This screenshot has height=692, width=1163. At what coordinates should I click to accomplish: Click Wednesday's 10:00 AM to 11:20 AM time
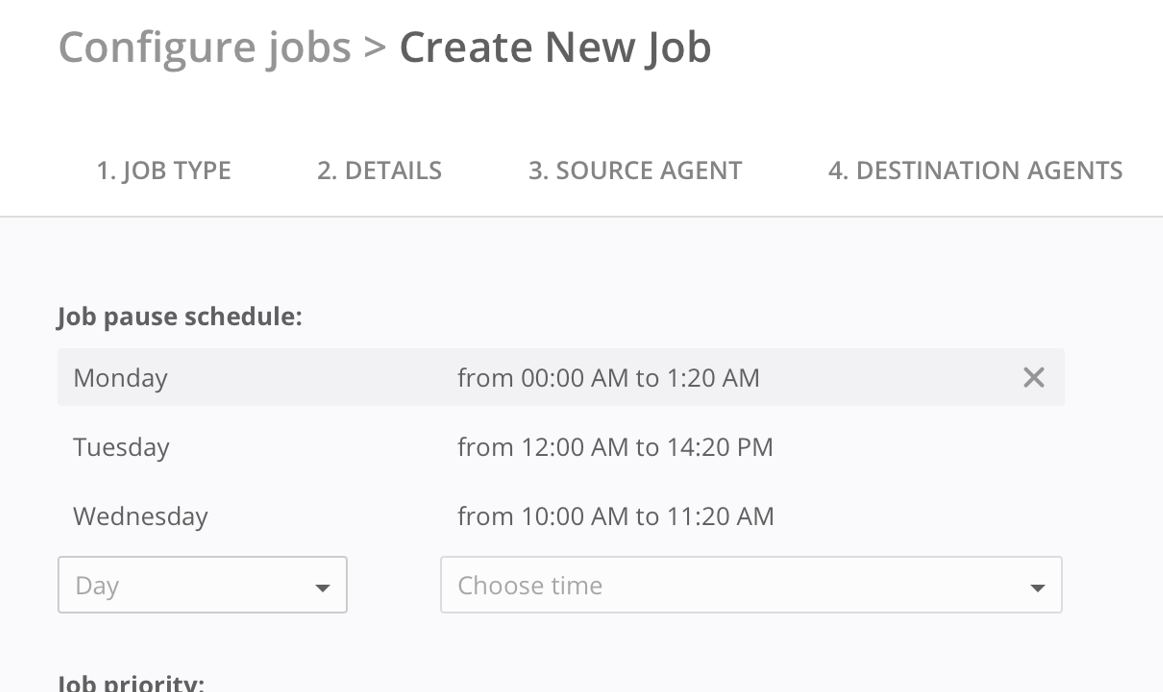(615, 517)
